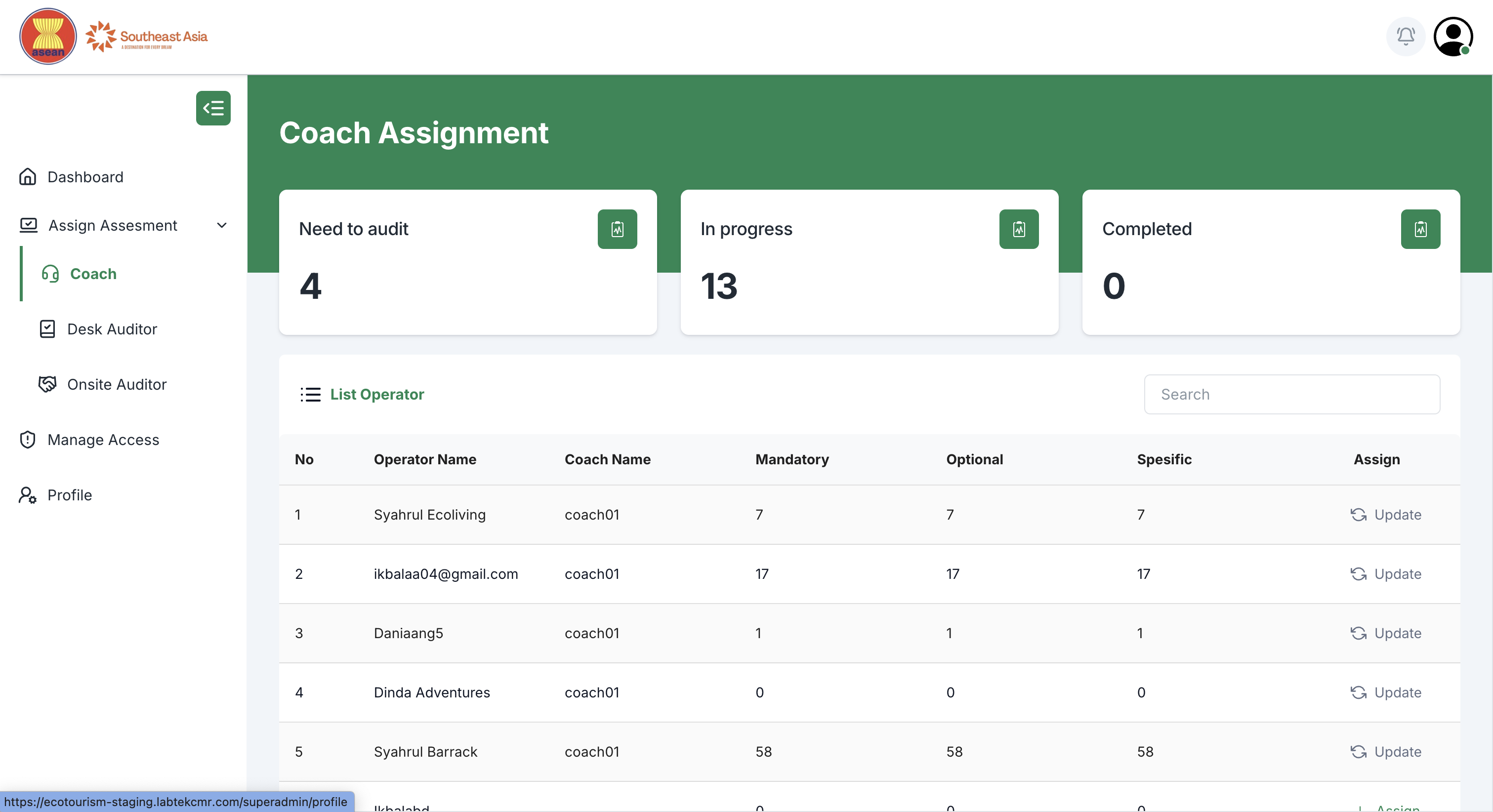Open the Profile page in sidebar
The image size is (1493, 812).
70,495
